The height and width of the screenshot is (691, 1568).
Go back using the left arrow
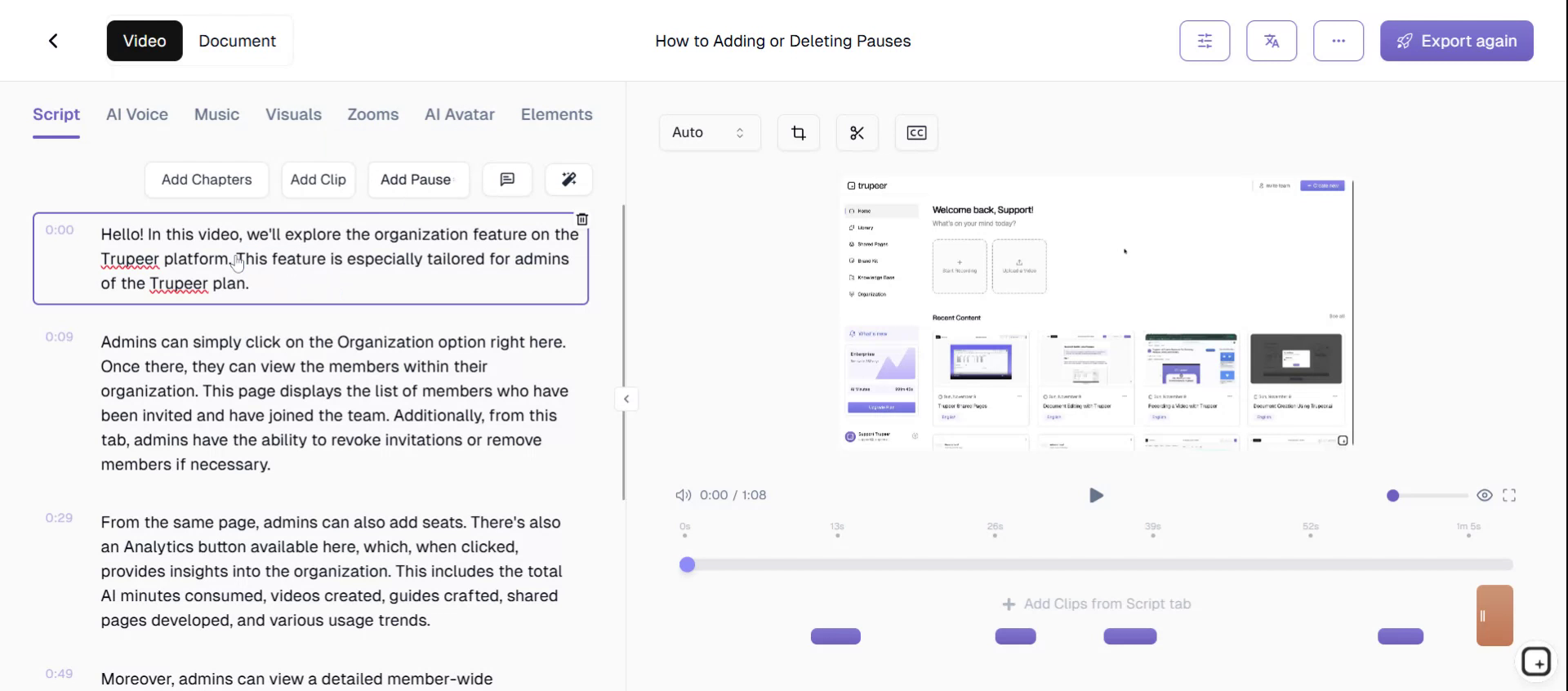(53, 41)
